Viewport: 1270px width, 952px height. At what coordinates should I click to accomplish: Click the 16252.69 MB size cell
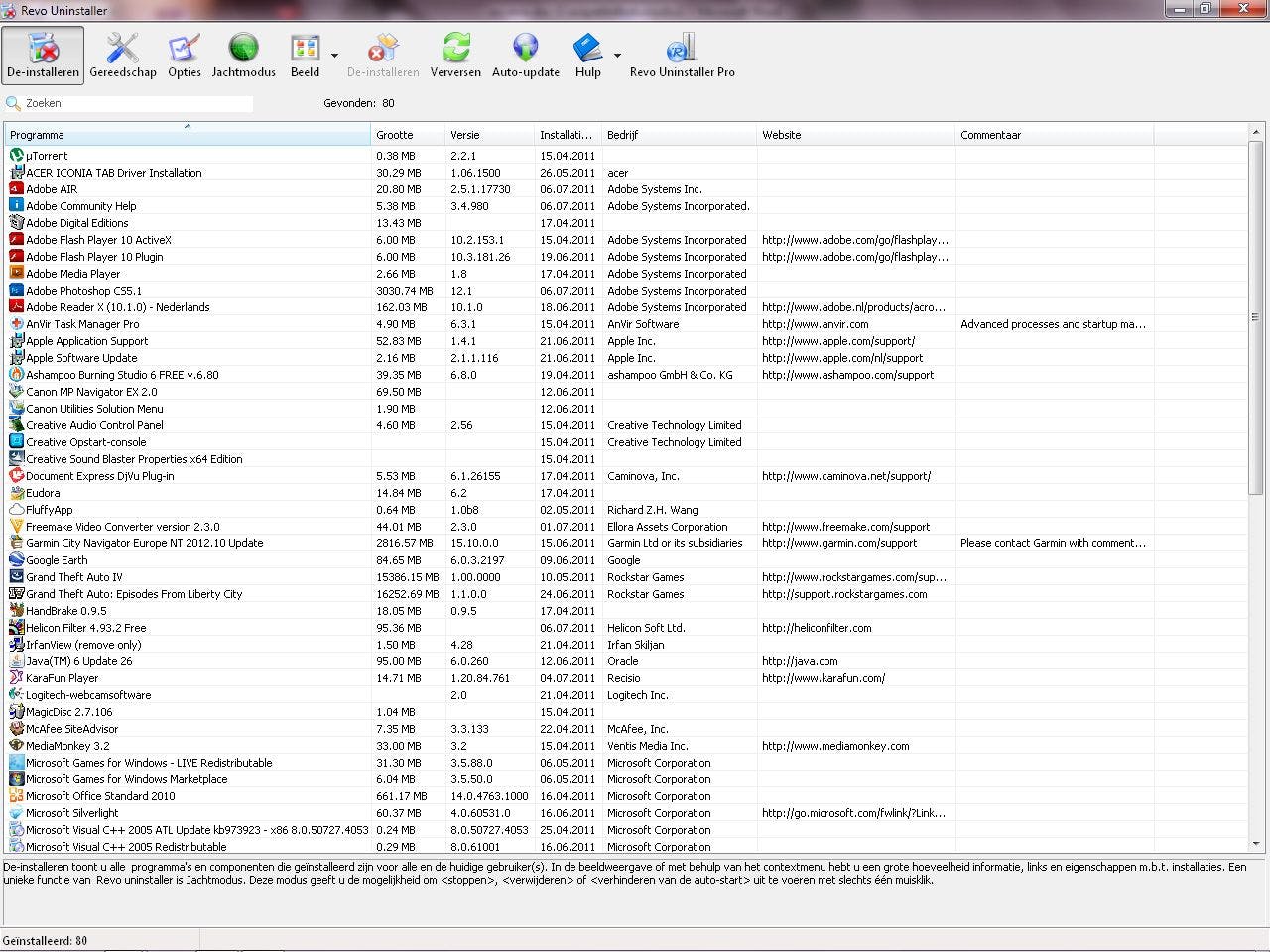pos(408,594)
